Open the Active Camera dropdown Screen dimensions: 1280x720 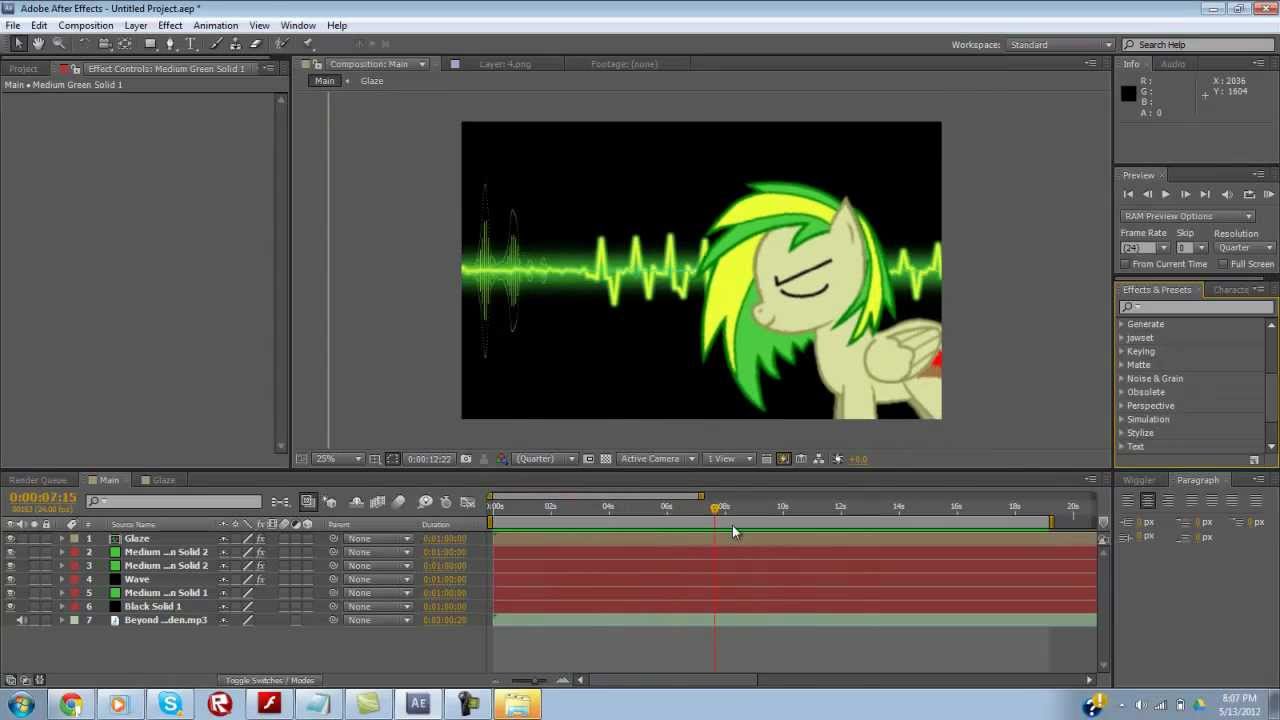pyautogui.click(x=656, y=459)
